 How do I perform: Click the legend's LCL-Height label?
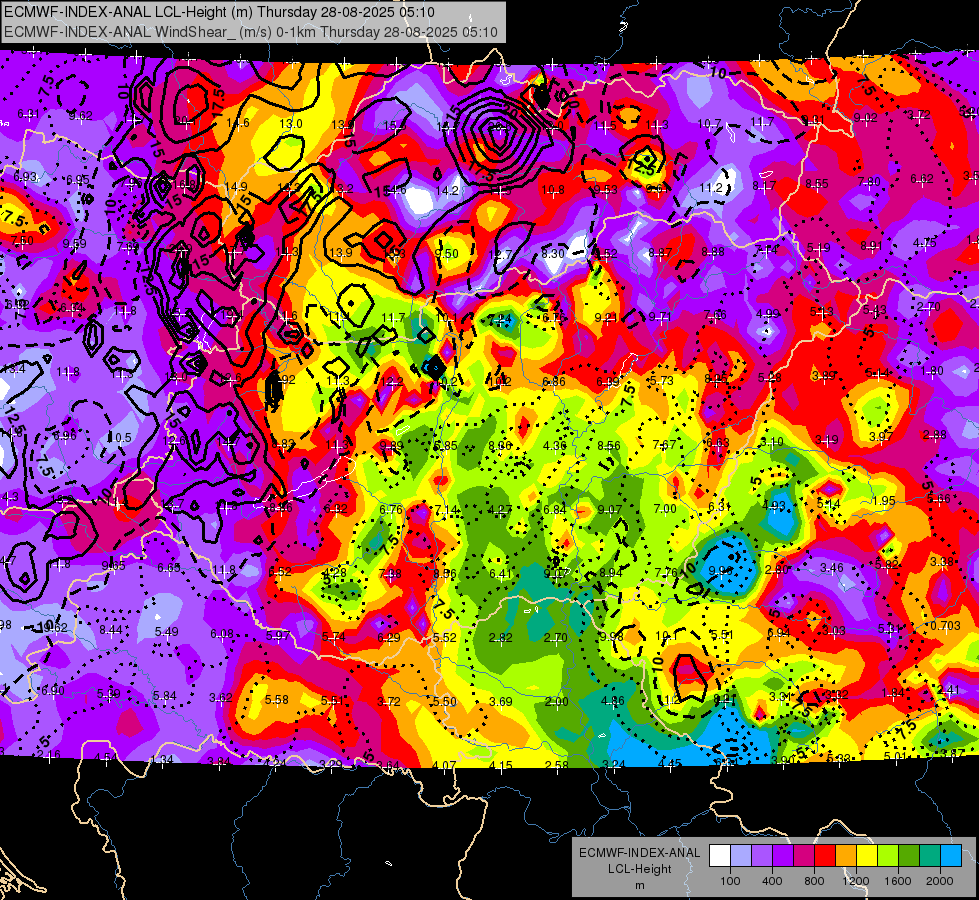coord(639,869)
